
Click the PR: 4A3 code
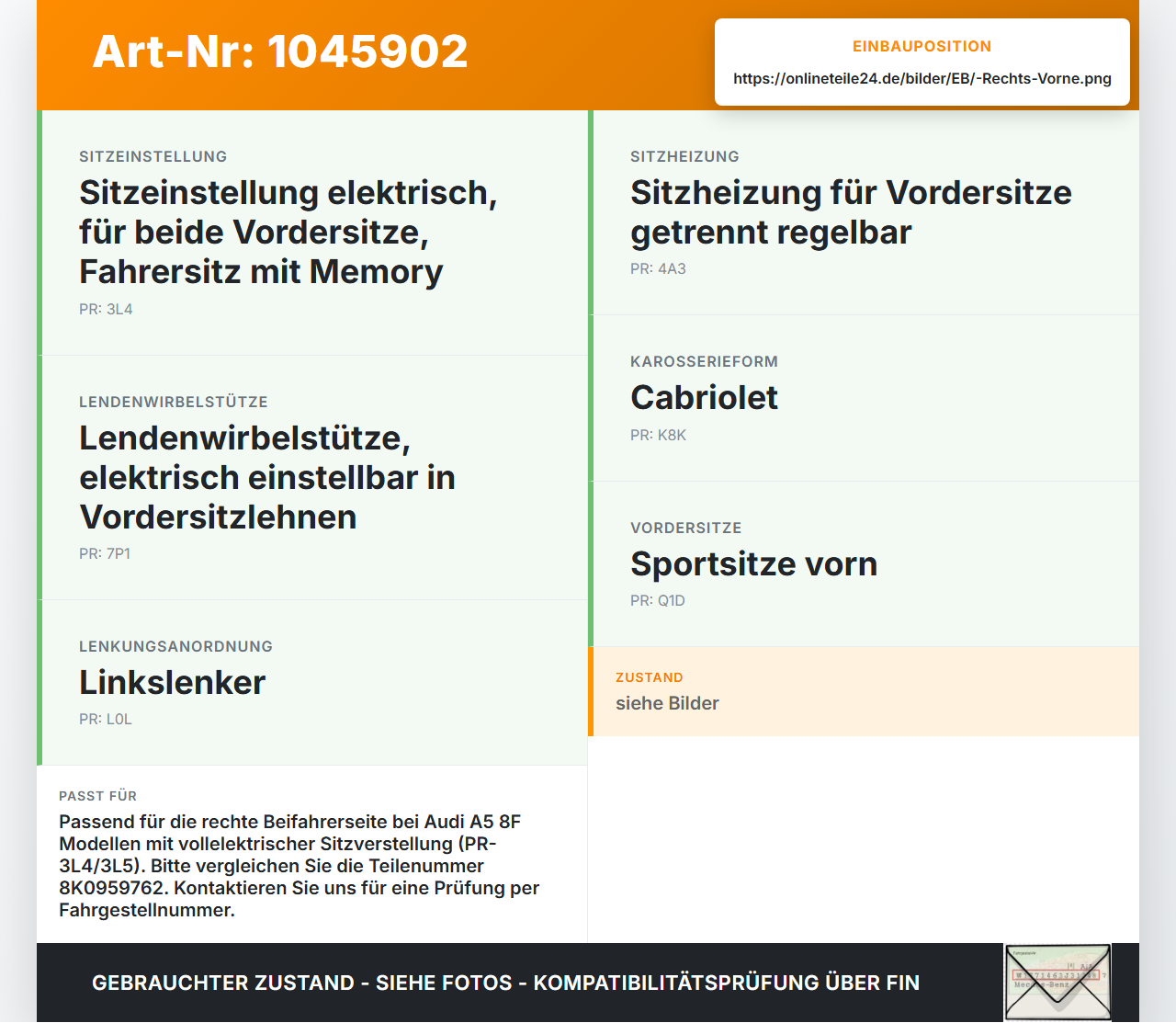click(658, 268)
